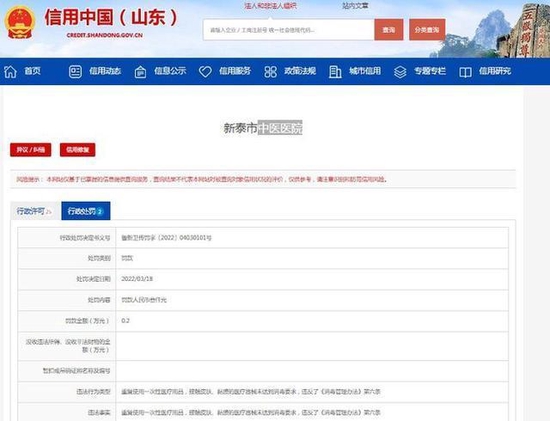Click the 罚款金额（万元）row label

click(87, 321)
